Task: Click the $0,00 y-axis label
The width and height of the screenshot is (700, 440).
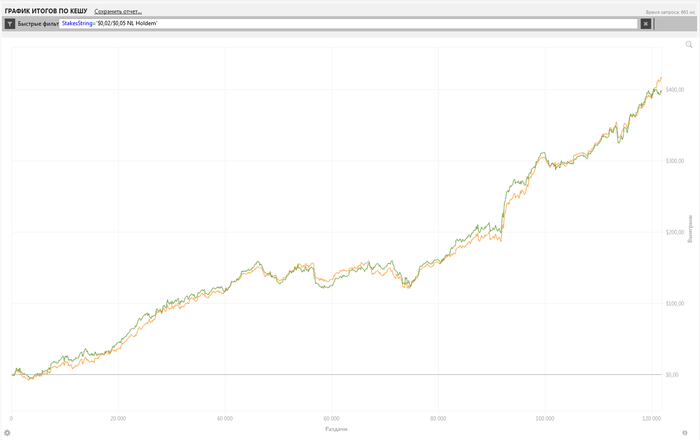Action: coord(673,374)
